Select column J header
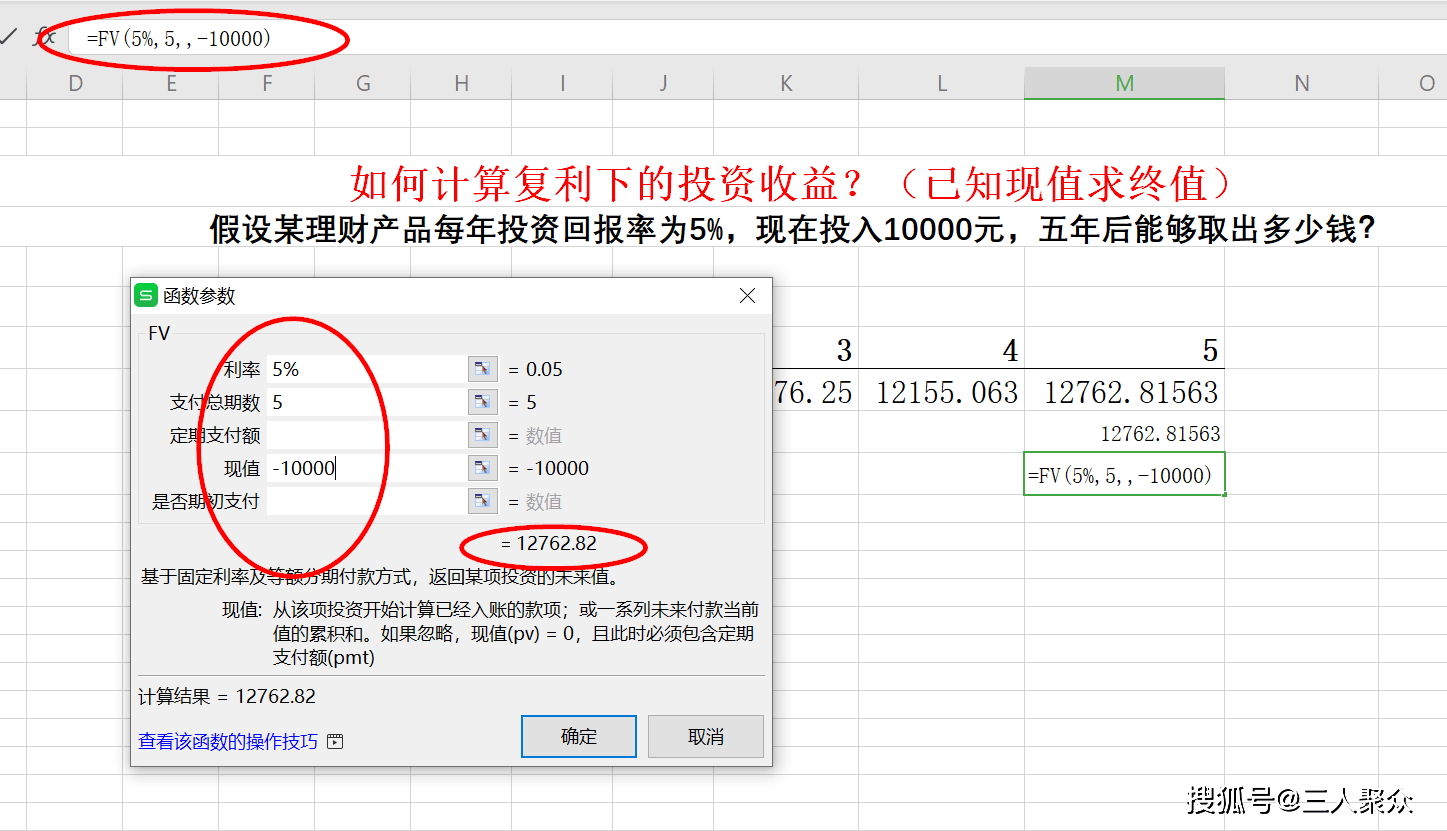The image size is (1447, 831). point(663,84)
